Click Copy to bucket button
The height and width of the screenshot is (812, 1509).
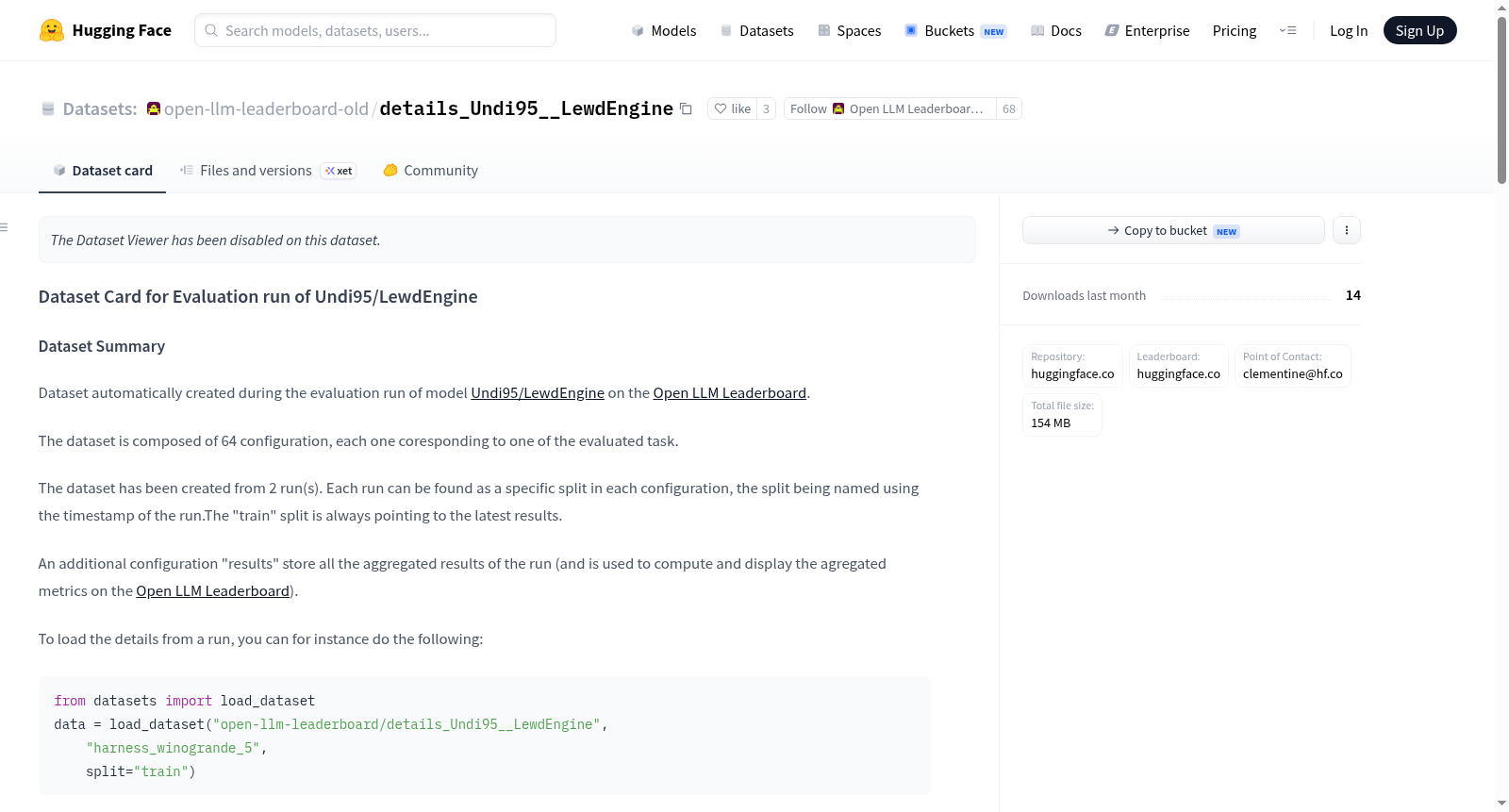1173,230
